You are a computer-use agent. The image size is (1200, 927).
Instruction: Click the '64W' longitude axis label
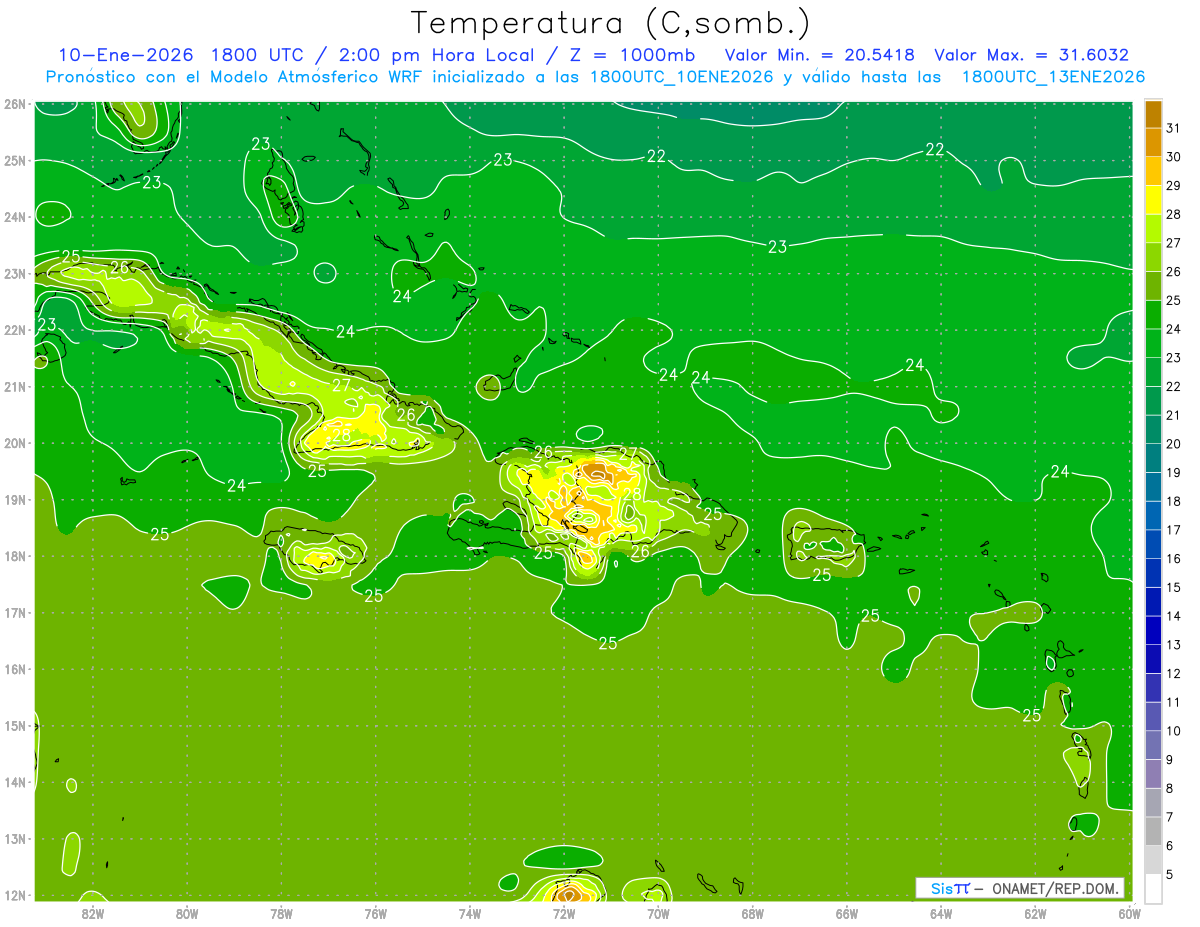tap(941, 913)
